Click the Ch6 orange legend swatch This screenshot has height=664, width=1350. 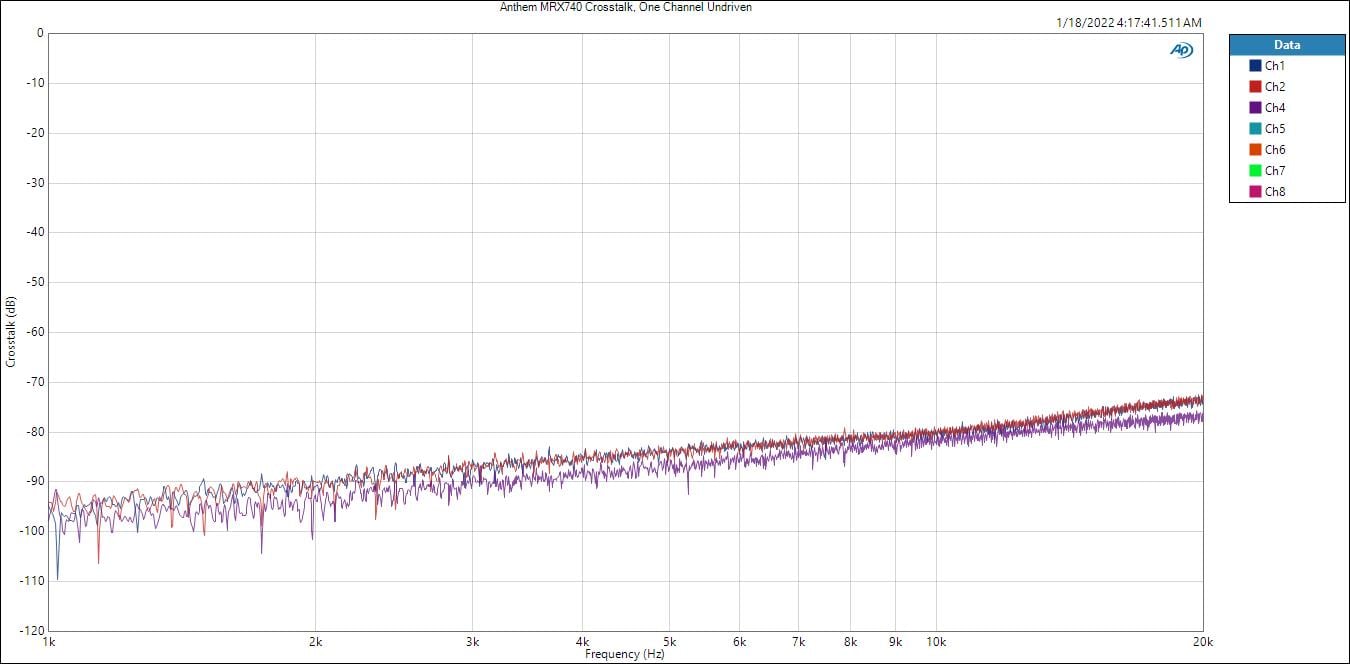pos(1255,150)
